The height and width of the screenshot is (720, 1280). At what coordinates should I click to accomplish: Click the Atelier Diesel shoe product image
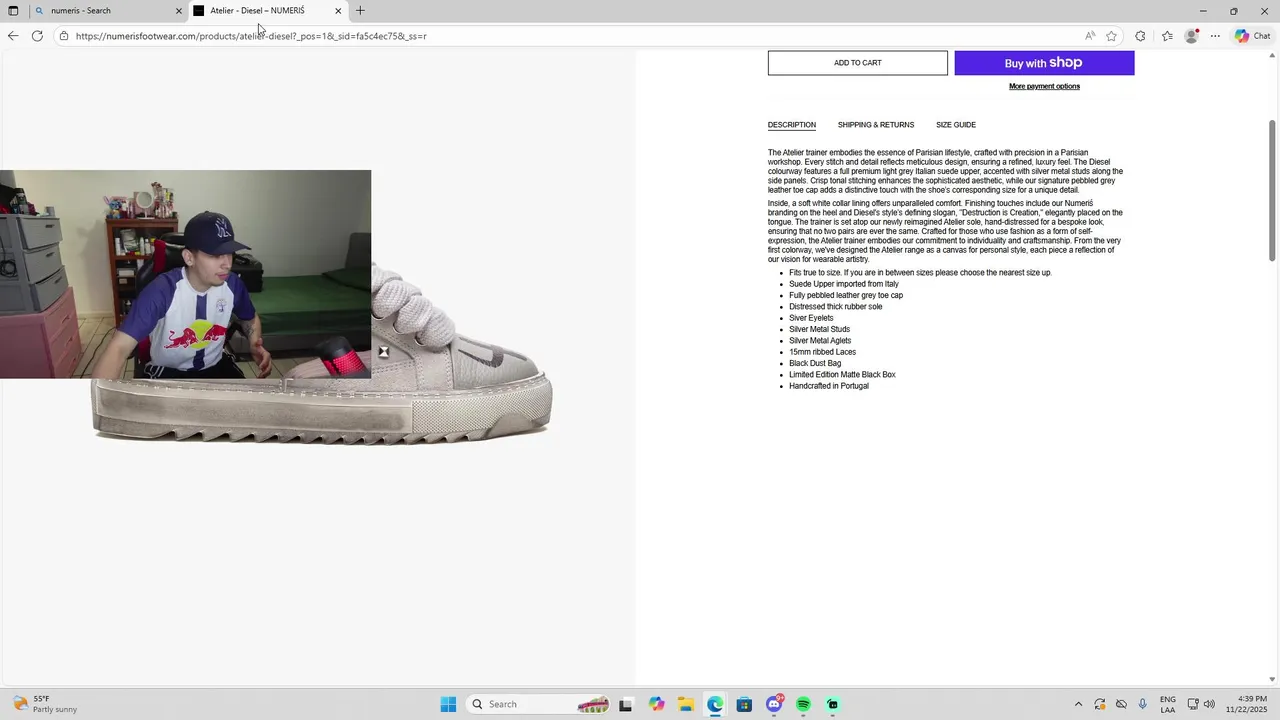460,360
